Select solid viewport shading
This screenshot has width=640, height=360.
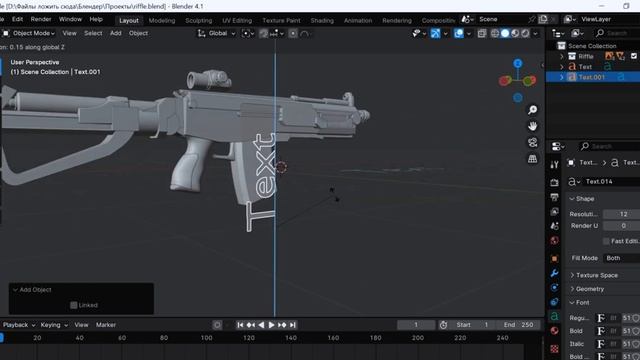[505, 33]
